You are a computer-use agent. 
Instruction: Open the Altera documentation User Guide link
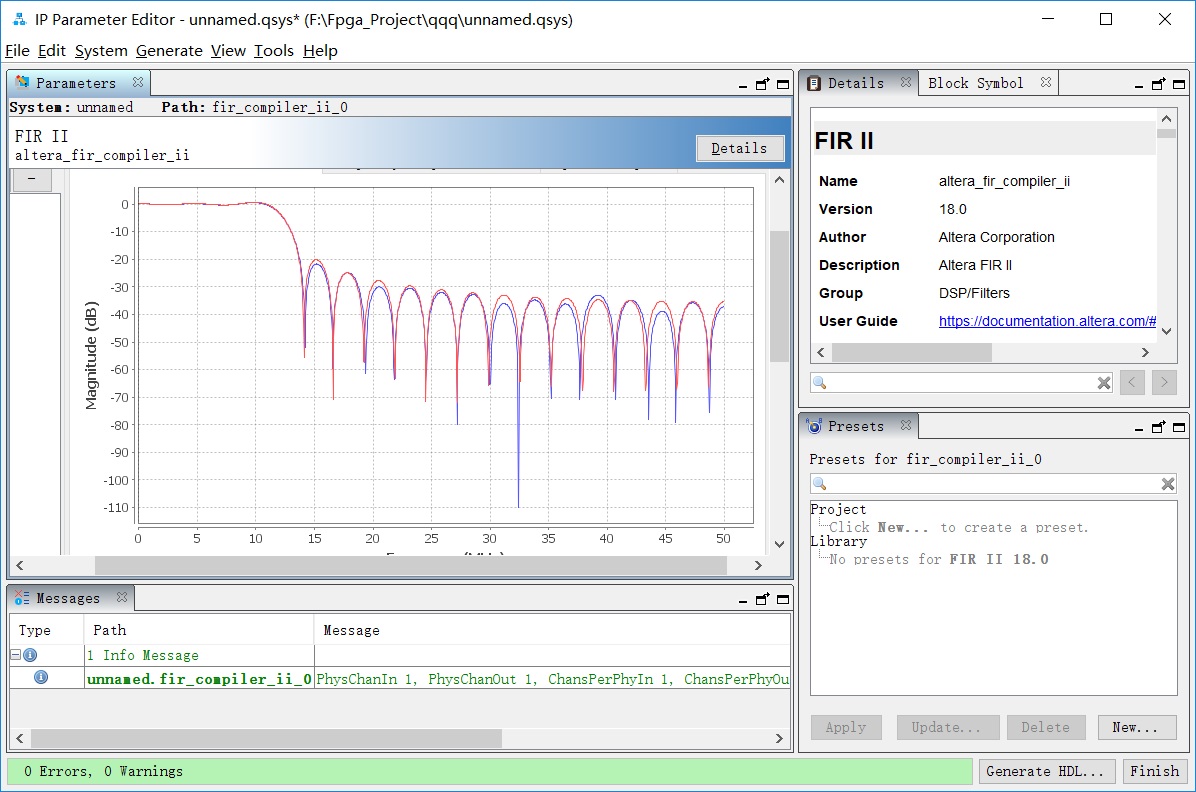click(1046, 321)
